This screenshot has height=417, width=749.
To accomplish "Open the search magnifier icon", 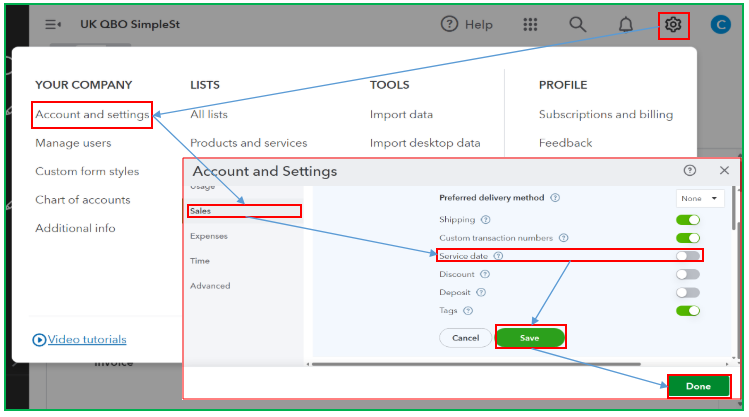I will click(578, 24).
